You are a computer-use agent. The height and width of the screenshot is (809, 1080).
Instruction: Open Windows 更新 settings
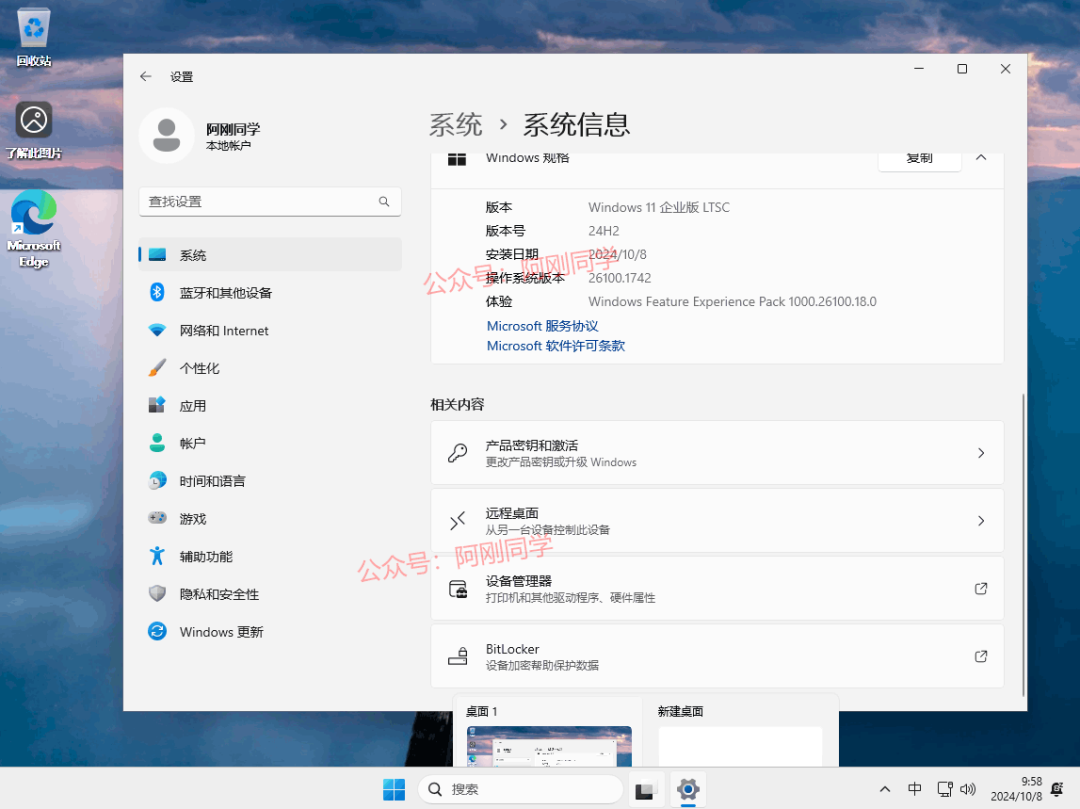(x=270, y=631)
